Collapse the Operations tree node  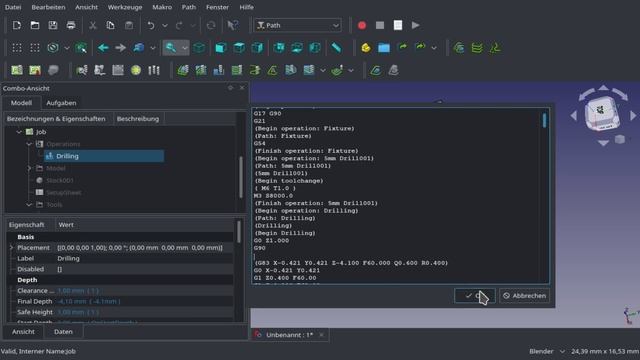pos(29,144)
